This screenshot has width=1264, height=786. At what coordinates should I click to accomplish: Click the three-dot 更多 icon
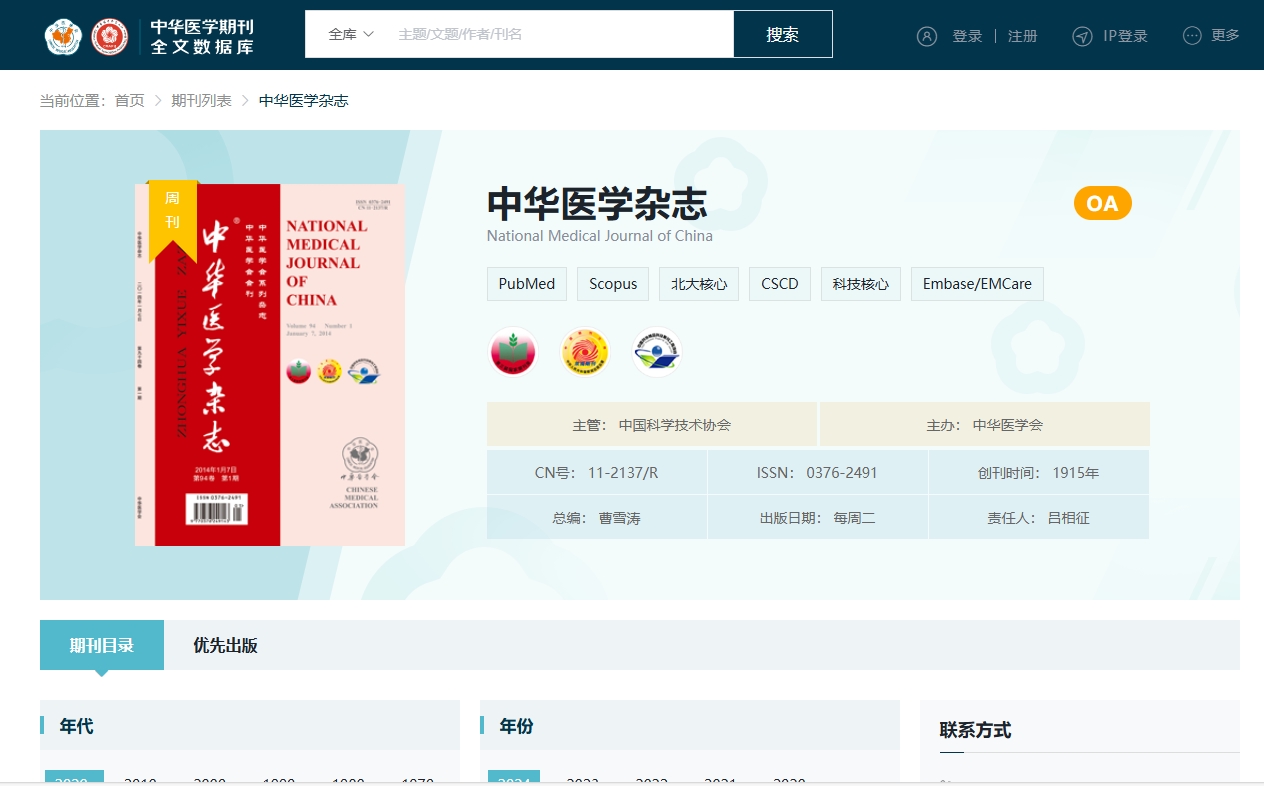point(1192,35)
